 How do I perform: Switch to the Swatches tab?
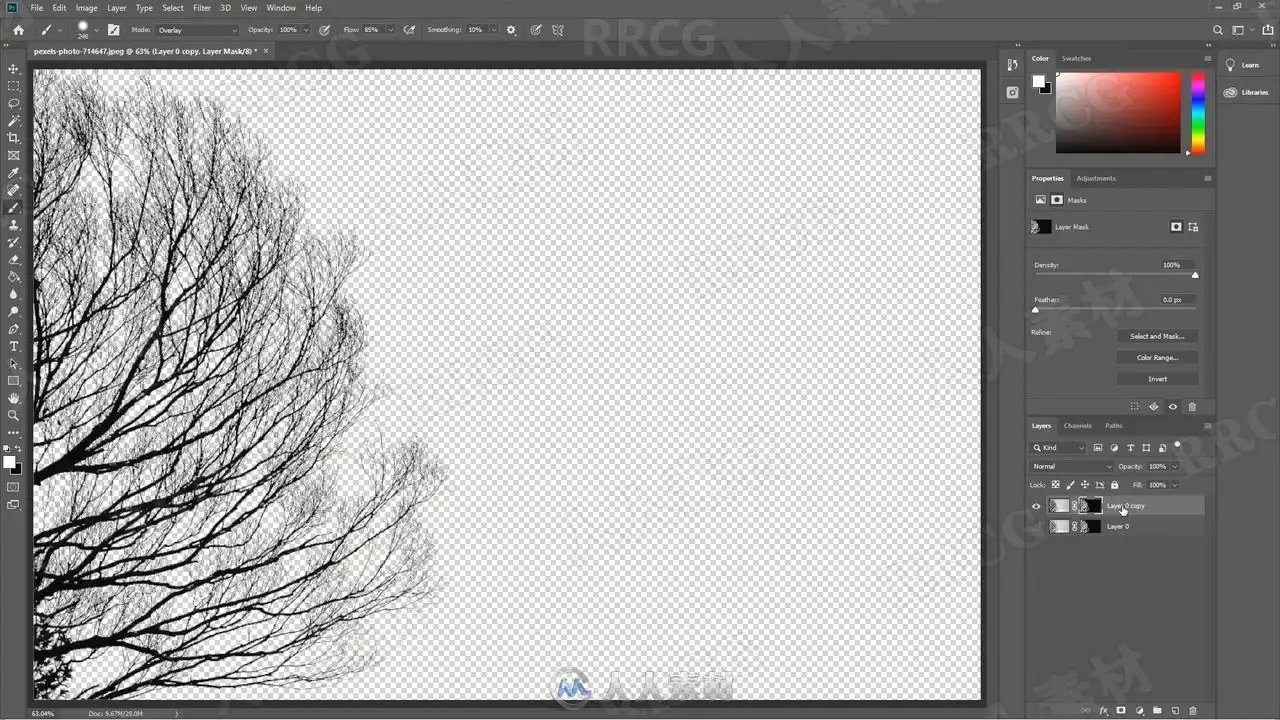click(x=1076, y=59)
